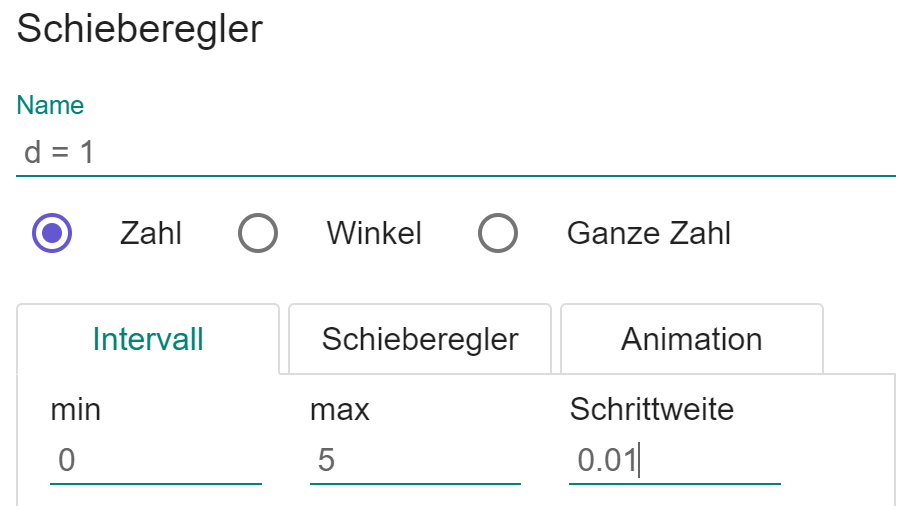Click the Schieberegler dialog heading
900x506 pixels.
pos(140,29)
